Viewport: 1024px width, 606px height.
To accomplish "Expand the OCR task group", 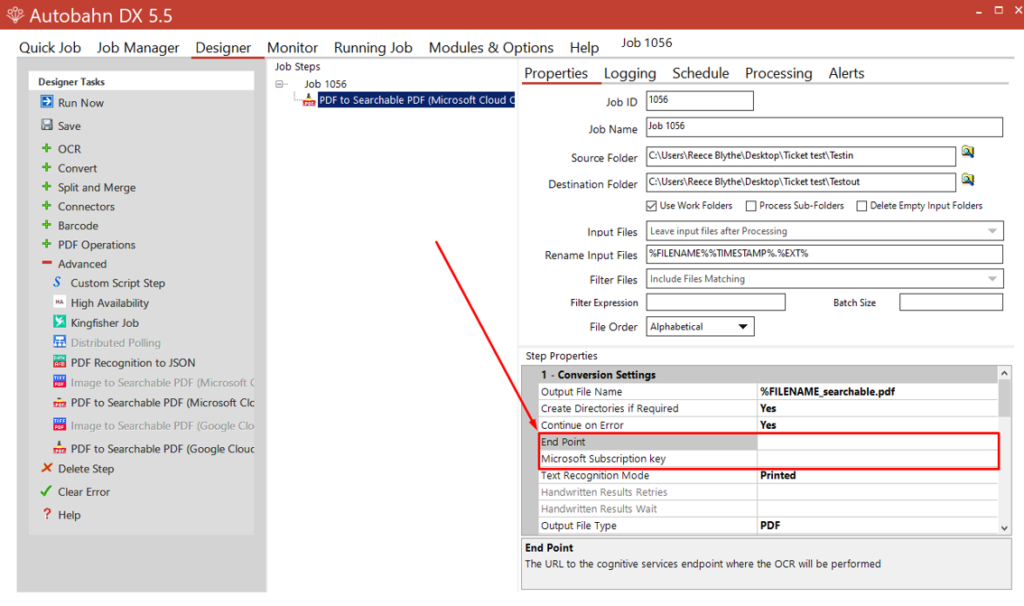I will tap(47, 149).
